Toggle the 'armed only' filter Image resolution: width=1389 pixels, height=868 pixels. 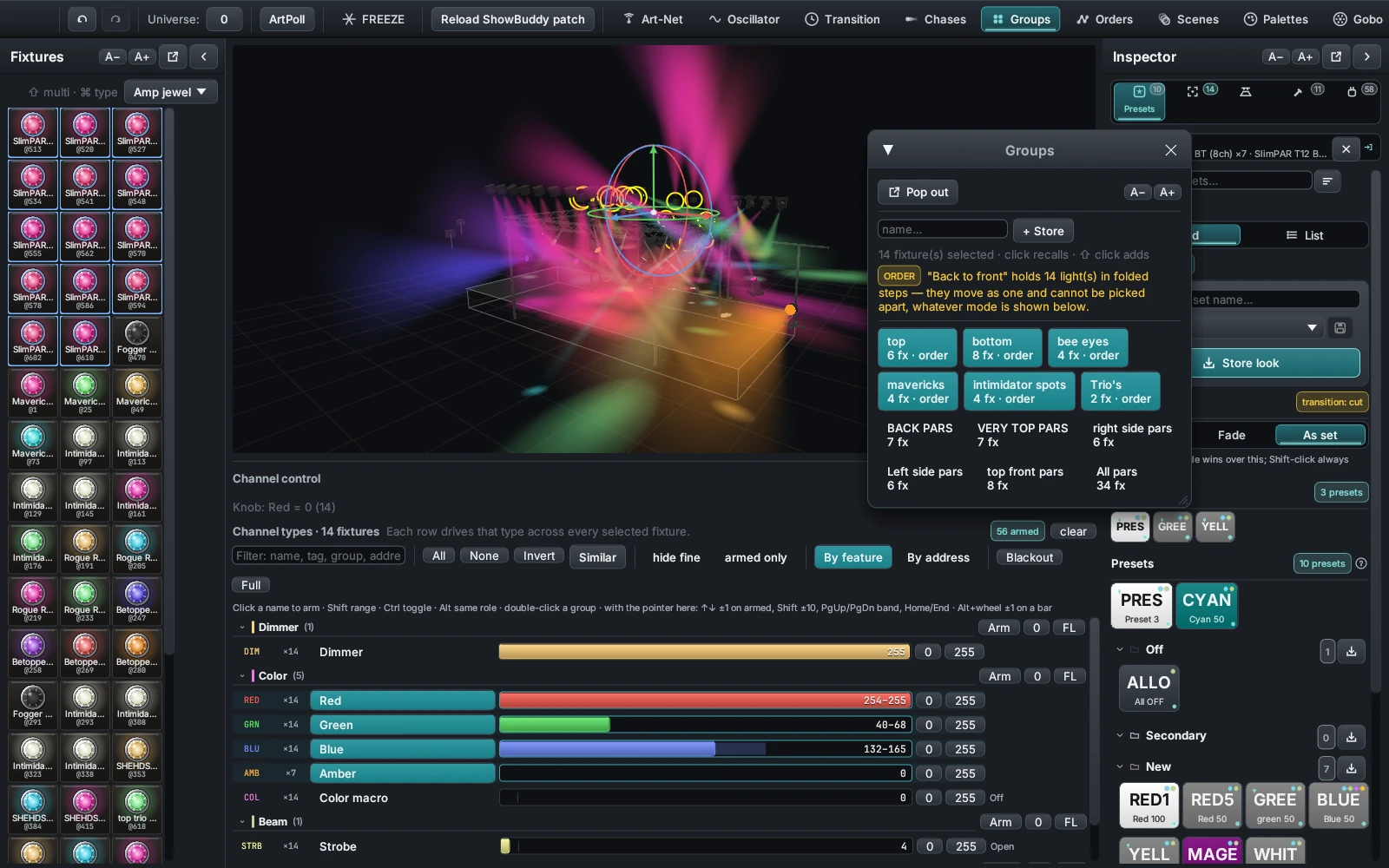(x=755, y=557)
